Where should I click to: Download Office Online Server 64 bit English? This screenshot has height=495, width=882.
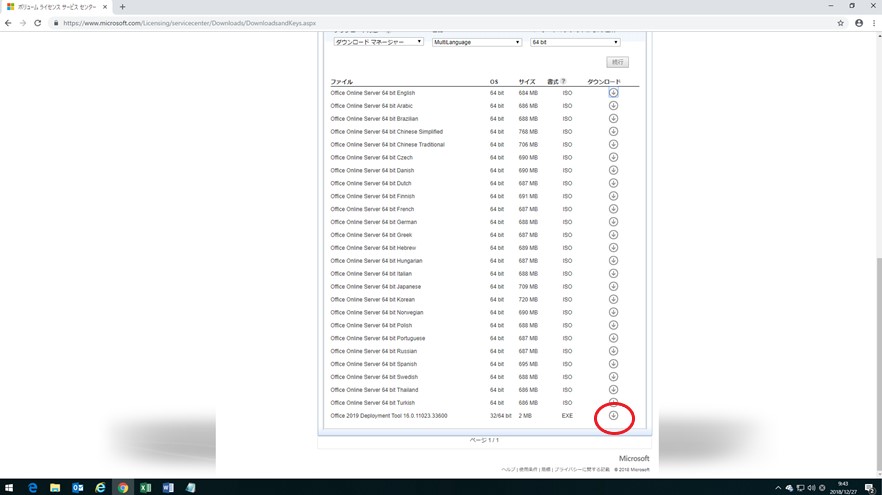(613, 93)
